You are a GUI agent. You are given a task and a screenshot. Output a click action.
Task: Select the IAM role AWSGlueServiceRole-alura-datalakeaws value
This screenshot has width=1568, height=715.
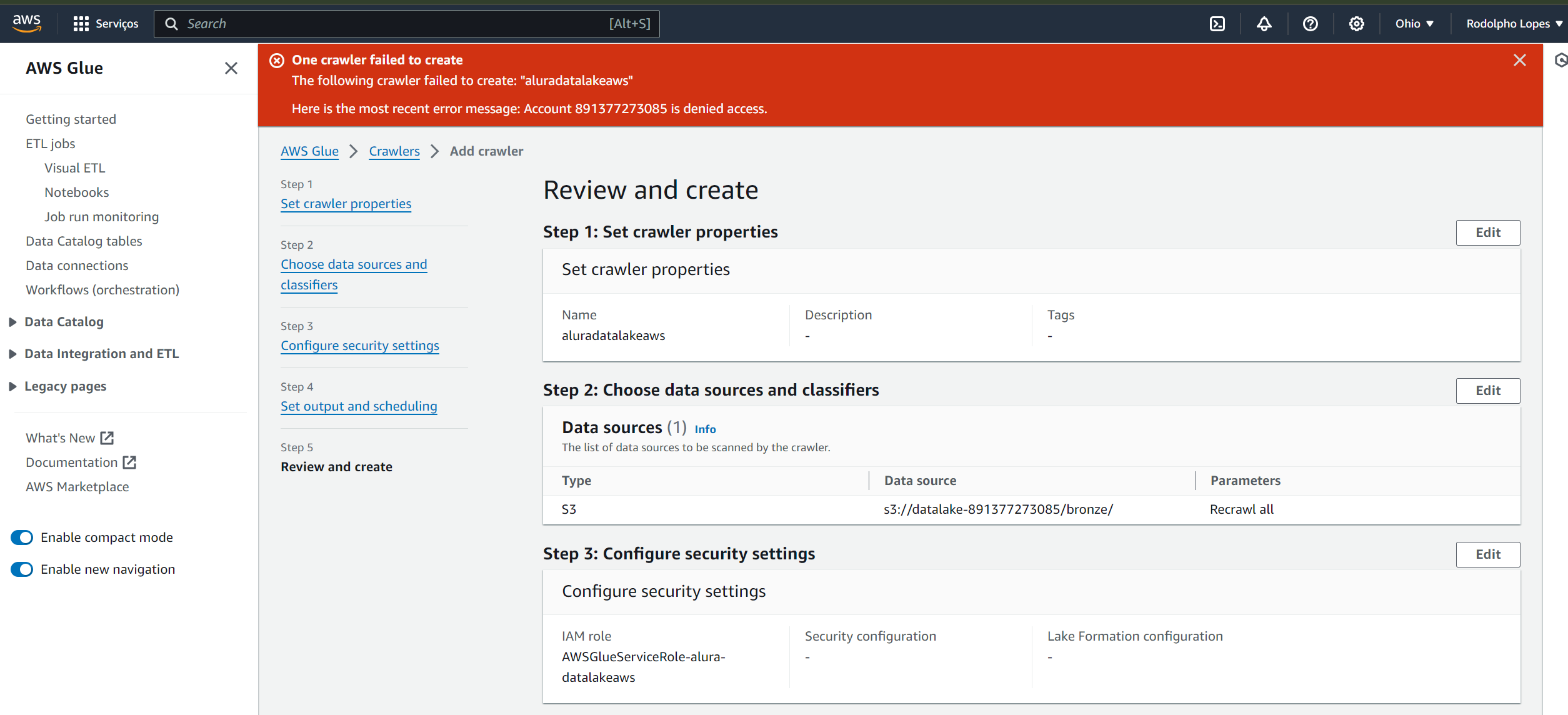(643, 667)
